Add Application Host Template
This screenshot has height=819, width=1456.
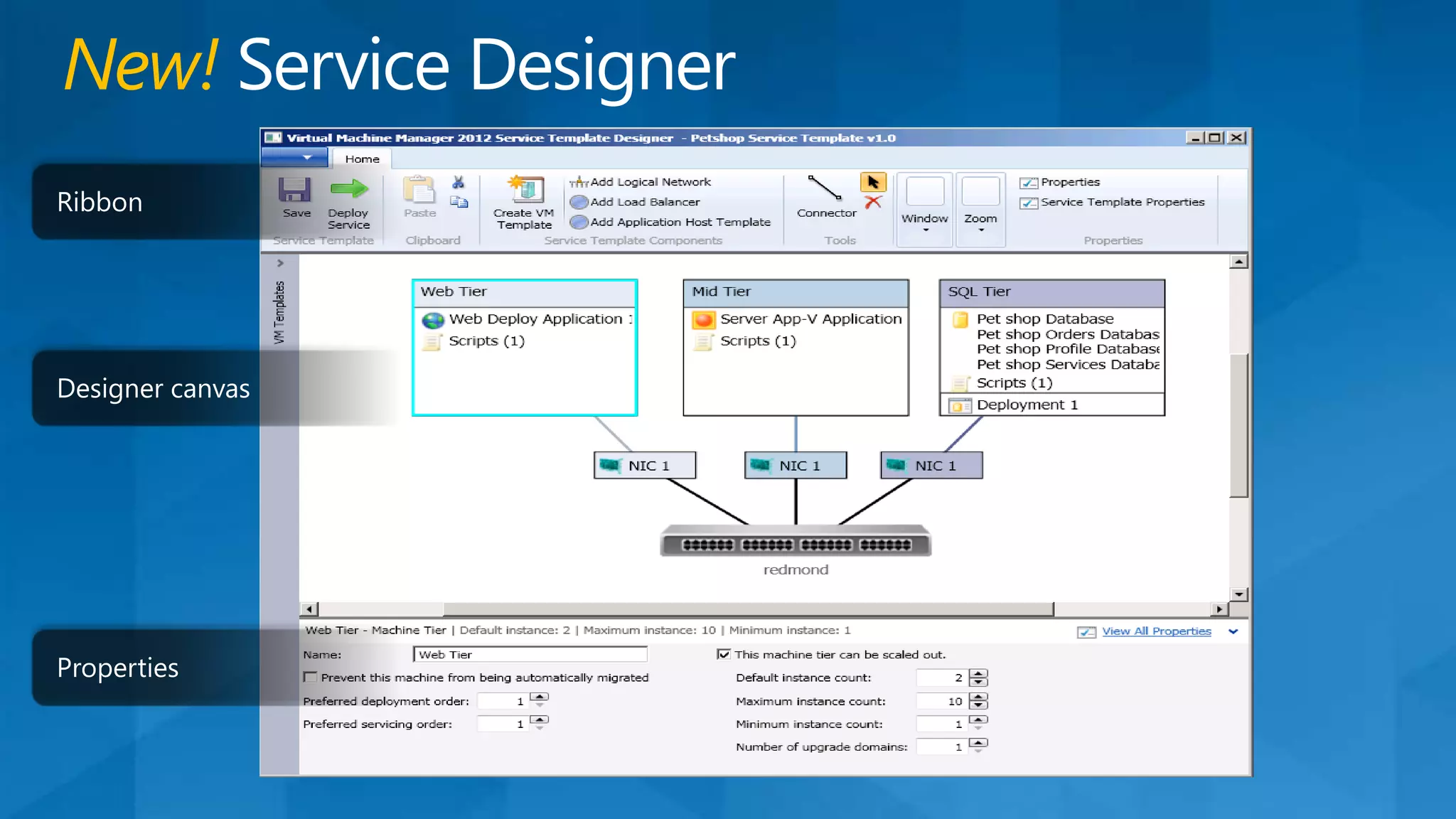670,222
